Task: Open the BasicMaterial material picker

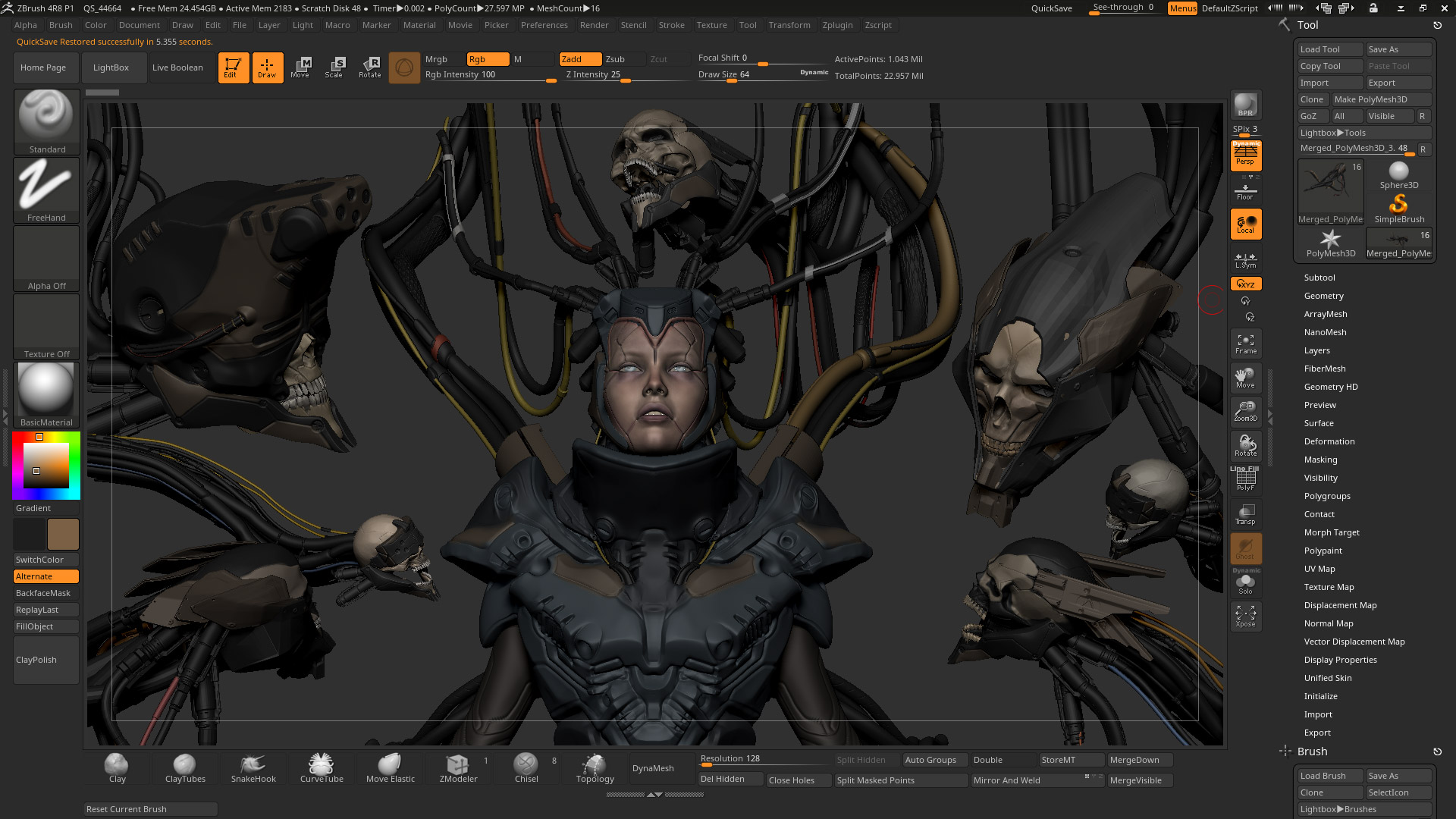Action: click(x=46, y=394)
